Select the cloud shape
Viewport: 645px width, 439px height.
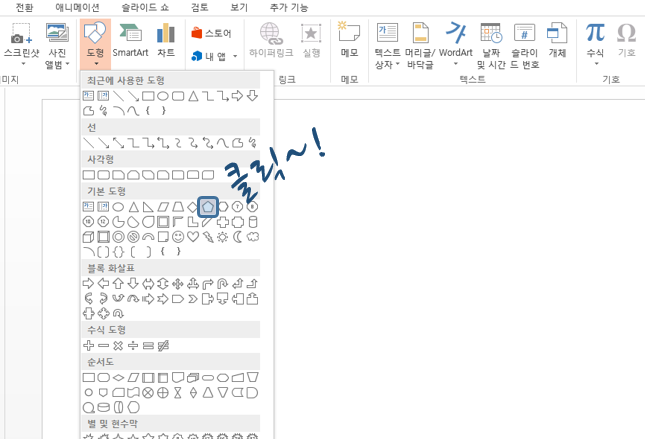pyautogui.click(x=253, y=237)
